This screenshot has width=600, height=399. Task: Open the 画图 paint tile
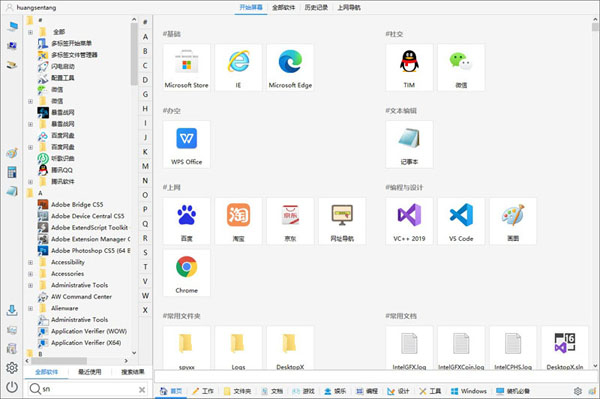tap(513, 221)
